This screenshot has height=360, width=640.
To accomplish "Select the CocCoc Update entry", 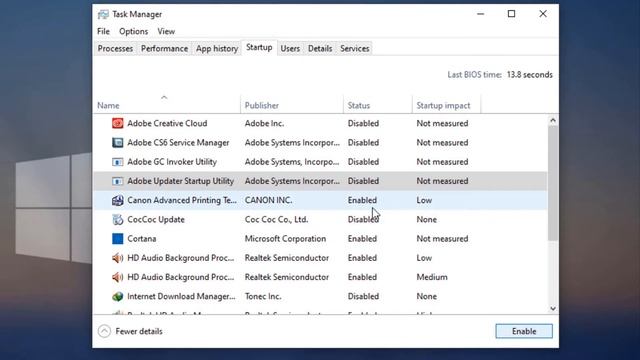I will 156,220.
